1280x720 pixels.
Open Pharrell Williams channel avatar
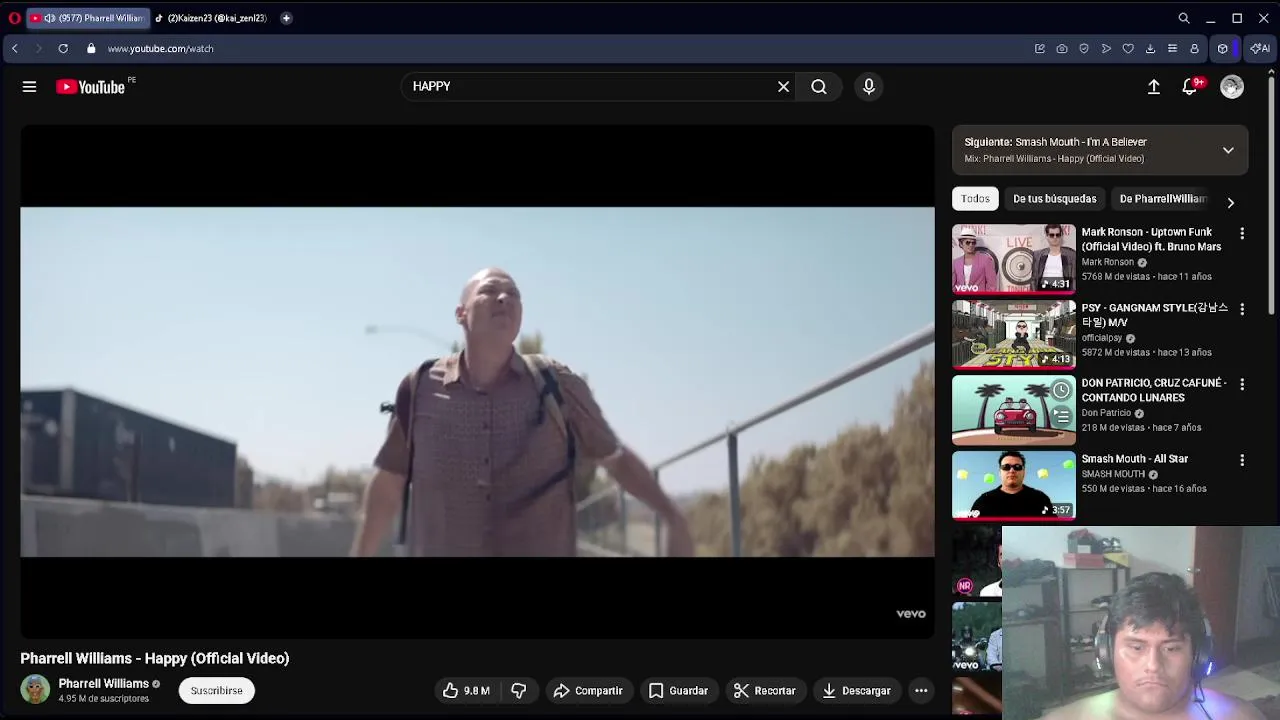coord(35,690)
